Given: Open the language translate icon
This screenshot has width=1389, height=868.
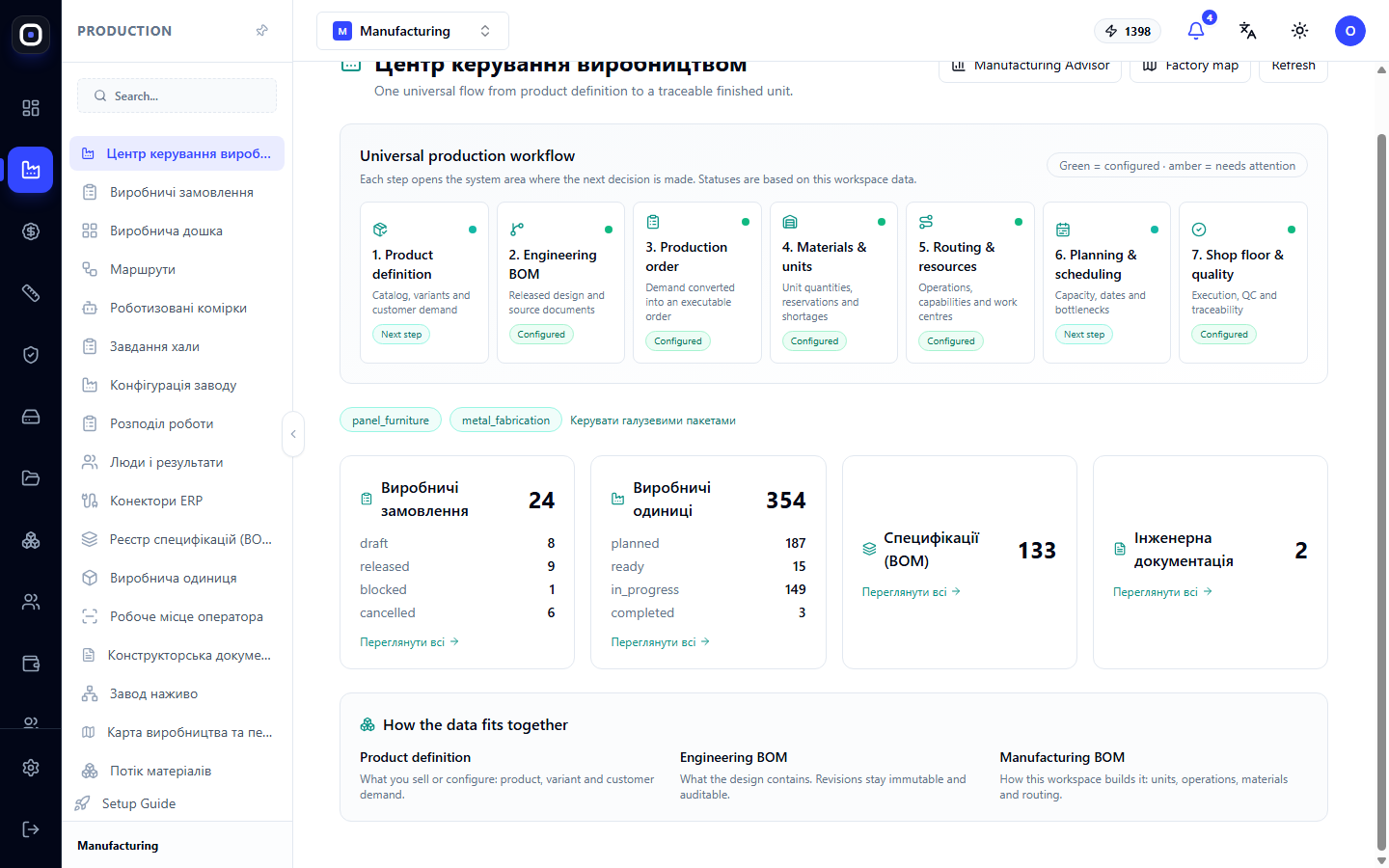Looking at the screenshot, I should 1248,31.
